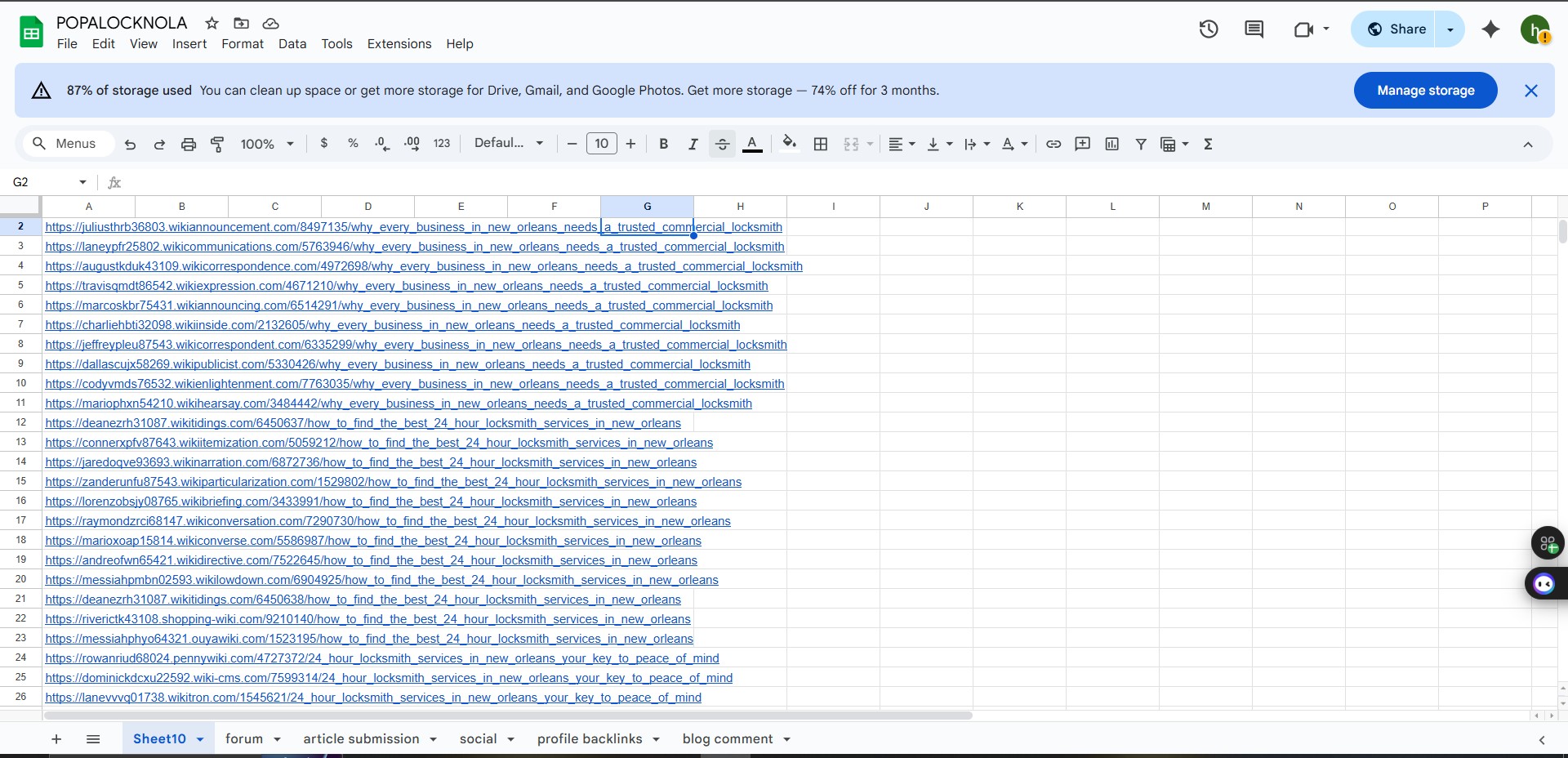Open version history clock icon
This screenshot has width=1568, height=758.
coord(1209,29)
